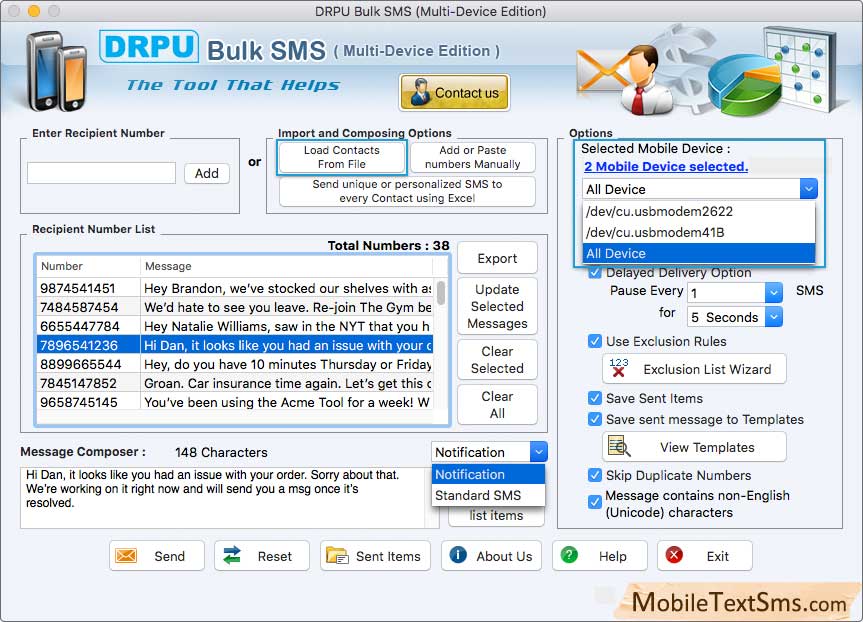
Task: Choose All Device in the open list
Action: tap(698, 253)
